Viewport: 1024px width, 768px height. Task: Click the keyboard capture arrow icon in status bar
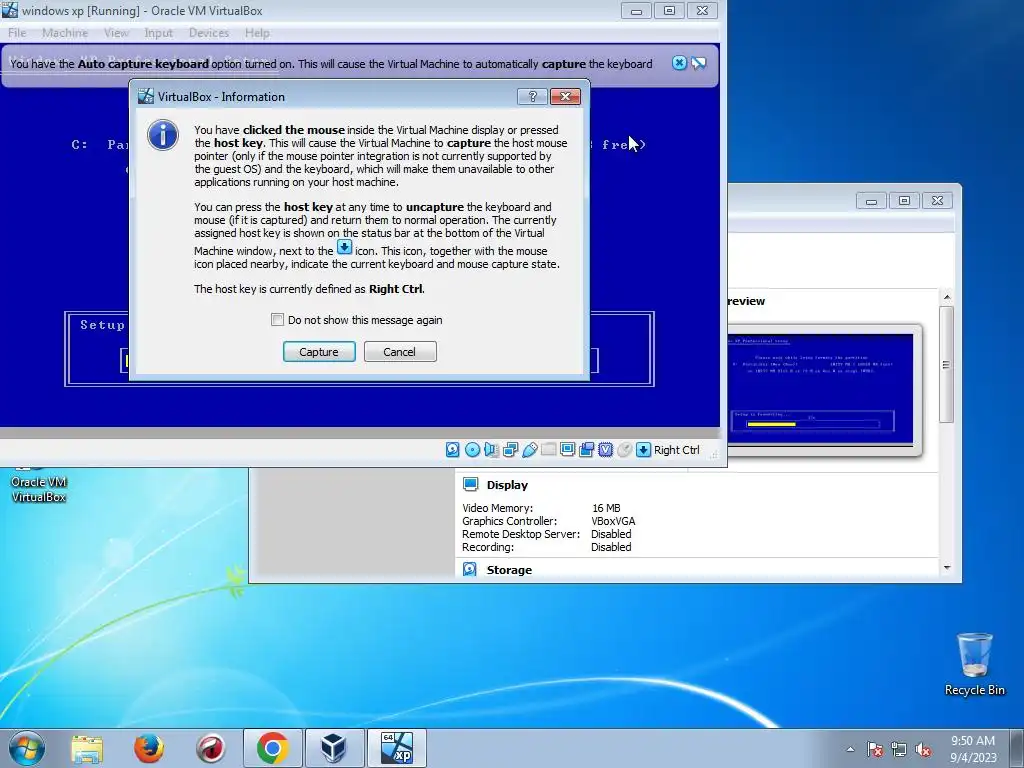pos(643,449)
